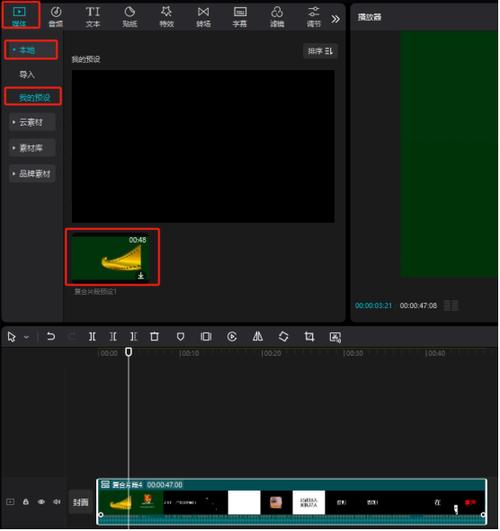Image resolution: width=500 pixels, height=531 pixels.
Task: Click the download icon on preset thumbnail
Action: [141, 276]
